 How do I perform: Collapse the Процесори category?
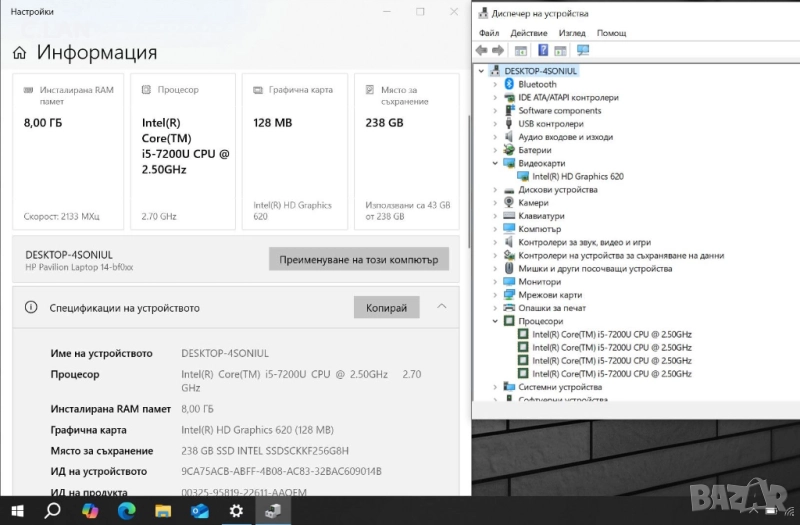[x=494, y=321]
